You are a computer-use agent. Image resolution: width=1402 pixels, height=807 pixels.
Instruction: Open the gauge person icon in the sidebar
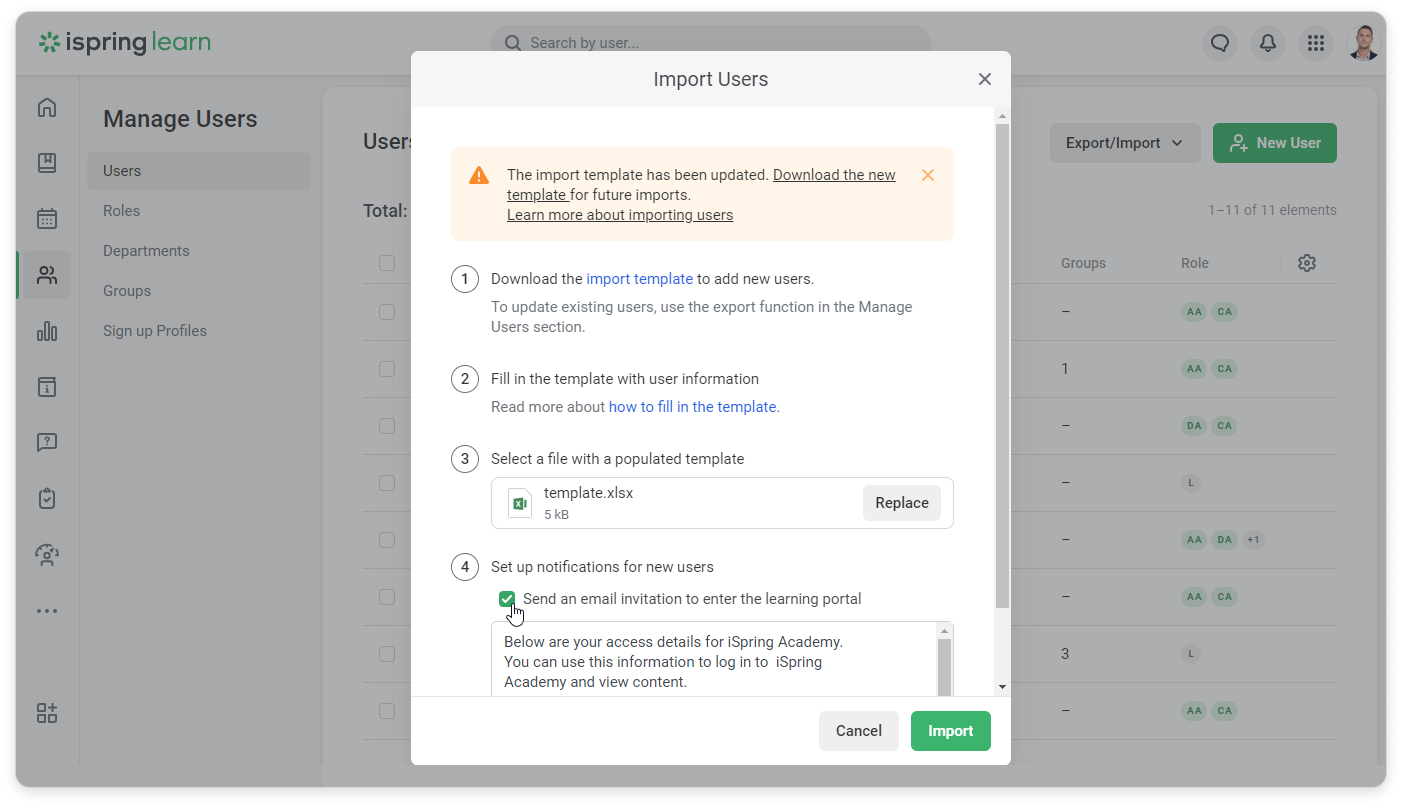tap(47, 555)
